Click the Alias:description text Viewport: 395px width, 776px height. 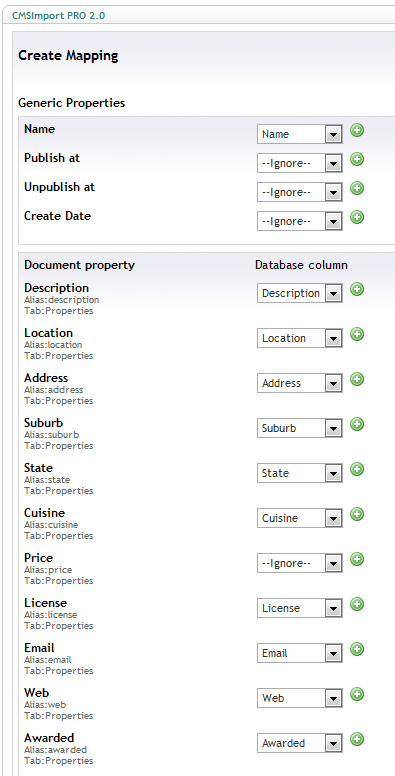tap(61, 300)
